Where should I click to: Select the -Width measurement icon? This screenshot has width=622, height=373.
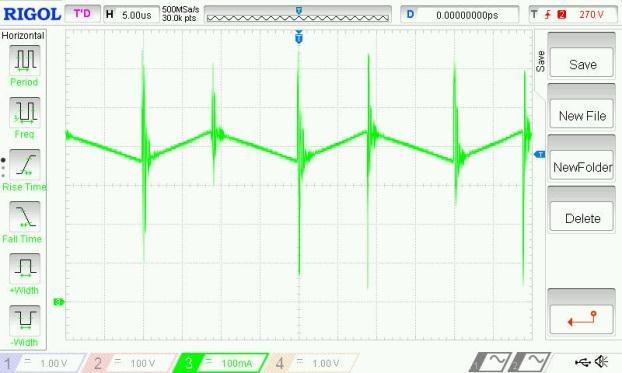coord(25,320)
